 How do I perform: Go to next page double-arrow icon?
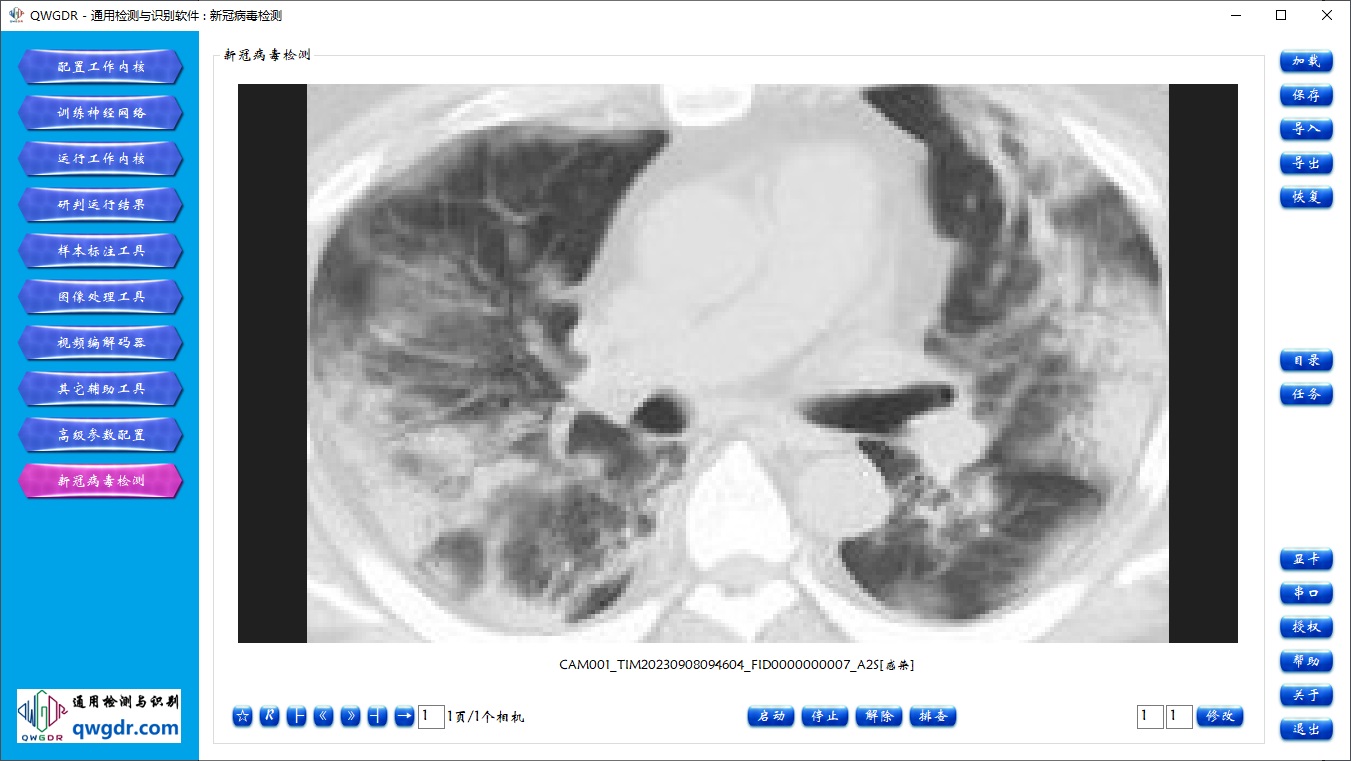click(x=350, y=716)
